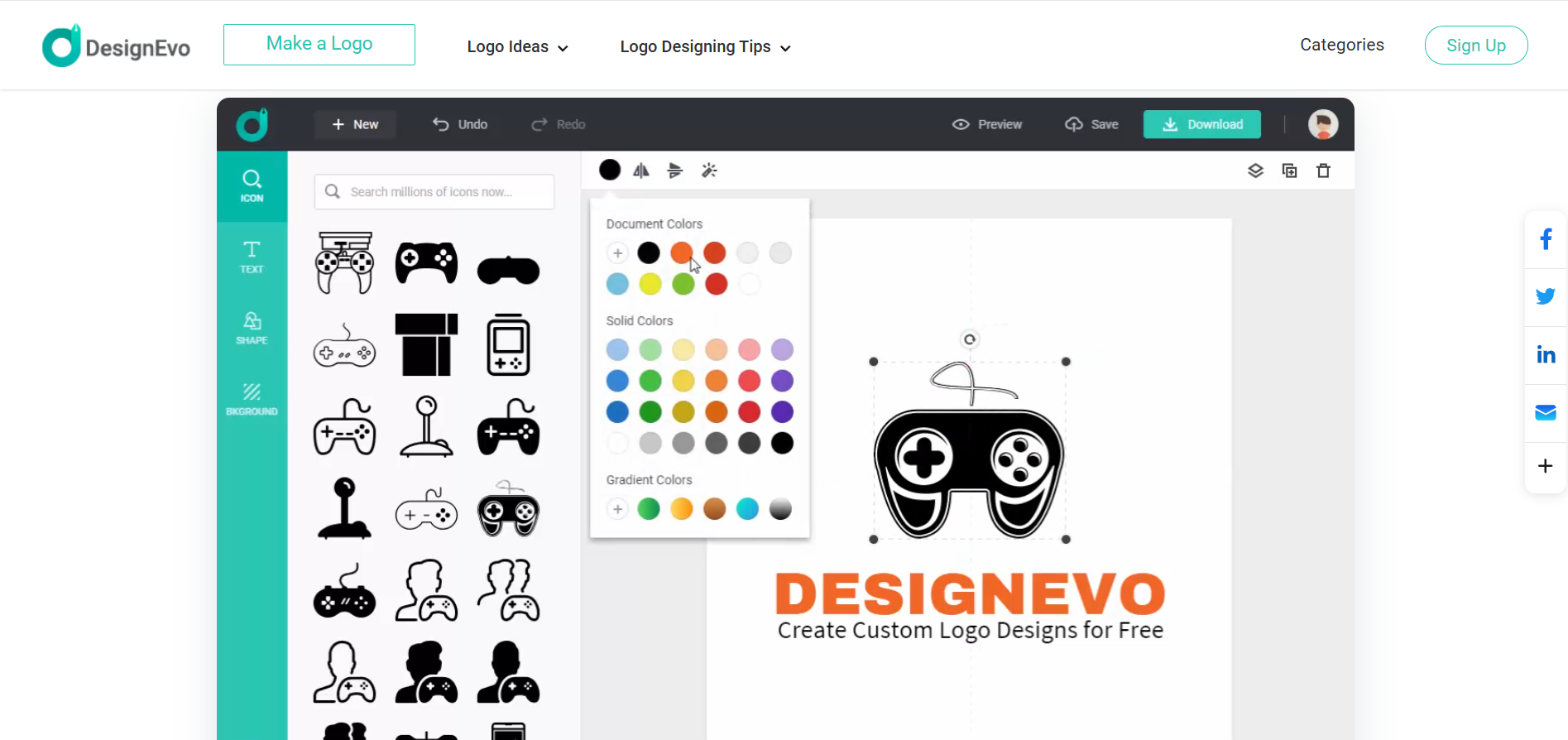The height and width of the screenshot is (740, 1568).
Task: Select the slogan text 'Create Custom Logo Designs for Free'
Action: [x=971, y=631]
